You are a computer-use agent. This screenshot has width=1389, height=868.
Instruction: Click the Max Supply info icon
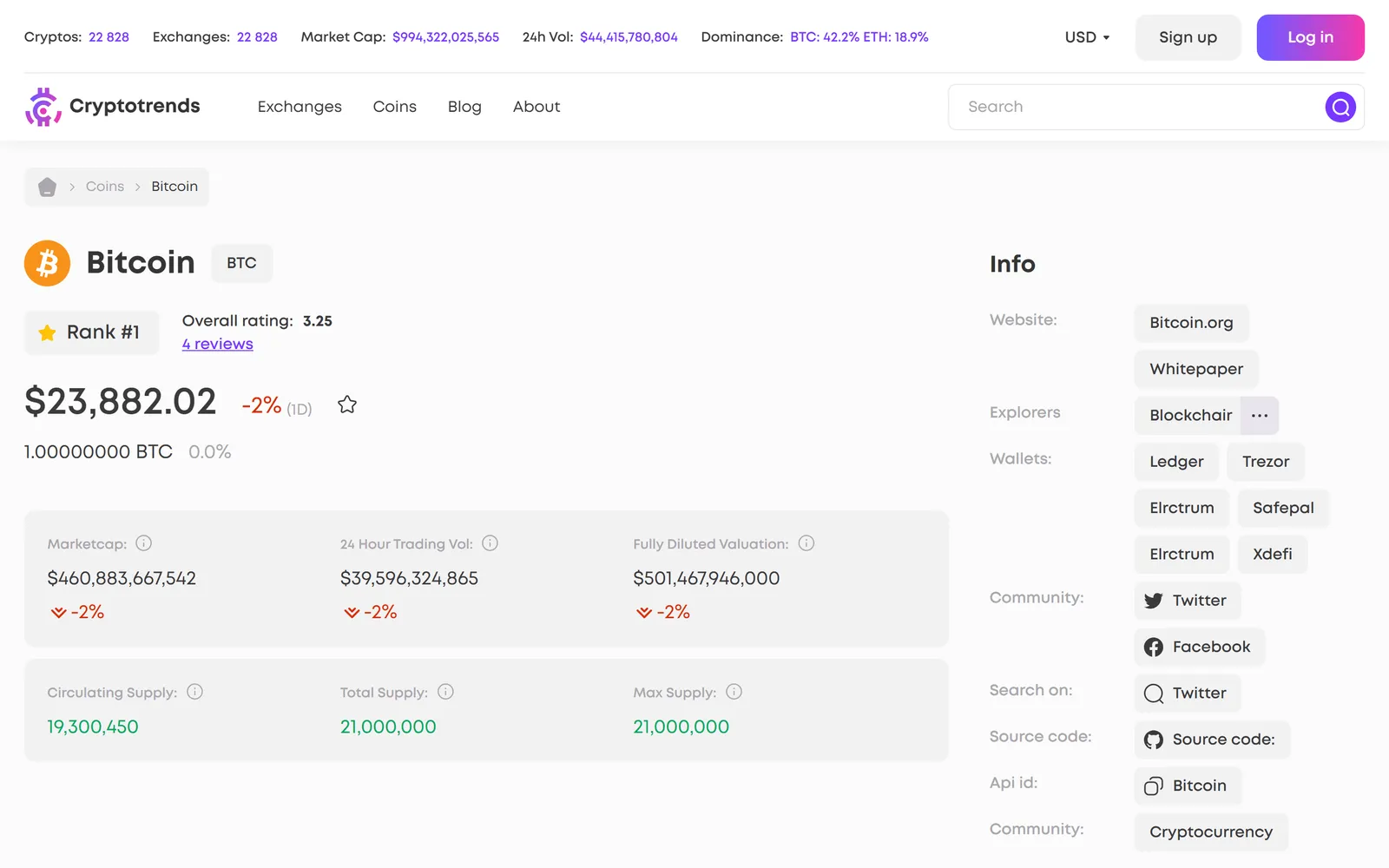point(734,692)
